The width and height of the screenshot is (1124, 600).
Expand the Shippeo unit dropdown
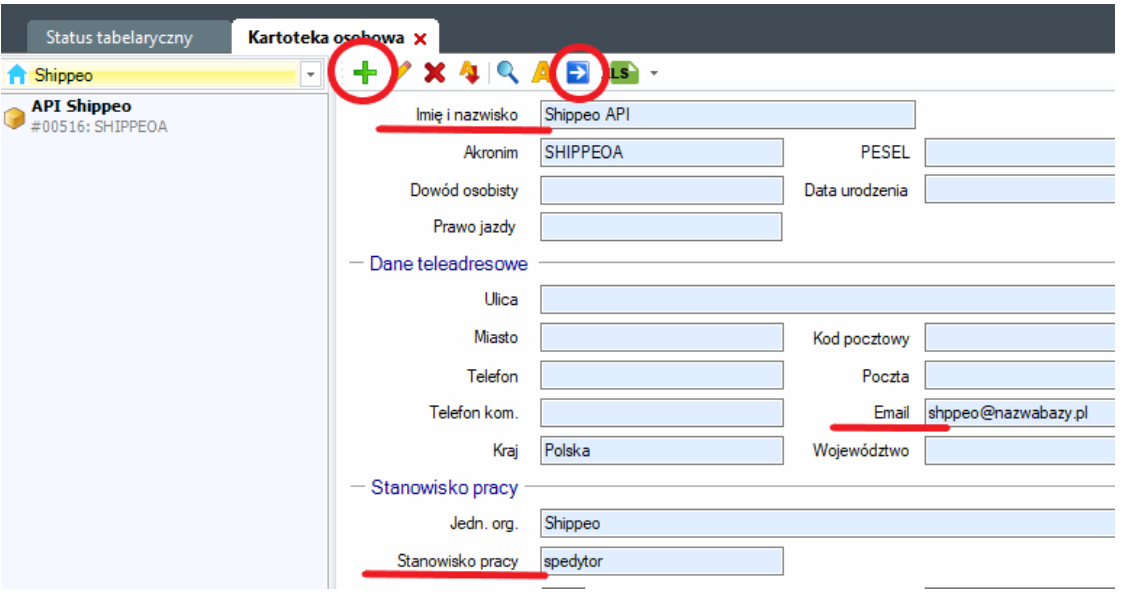310,75
